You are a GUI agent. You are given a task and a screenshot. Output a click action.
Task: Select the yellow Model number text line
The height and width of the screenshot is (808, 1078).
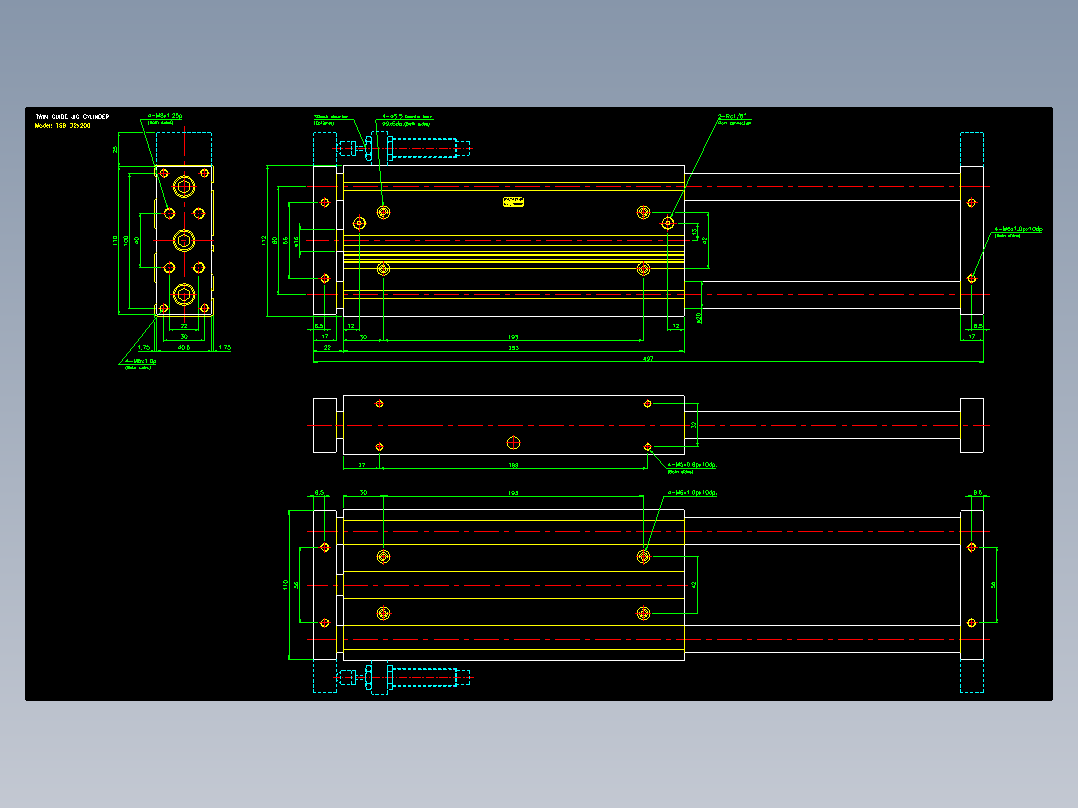point(63,126)
